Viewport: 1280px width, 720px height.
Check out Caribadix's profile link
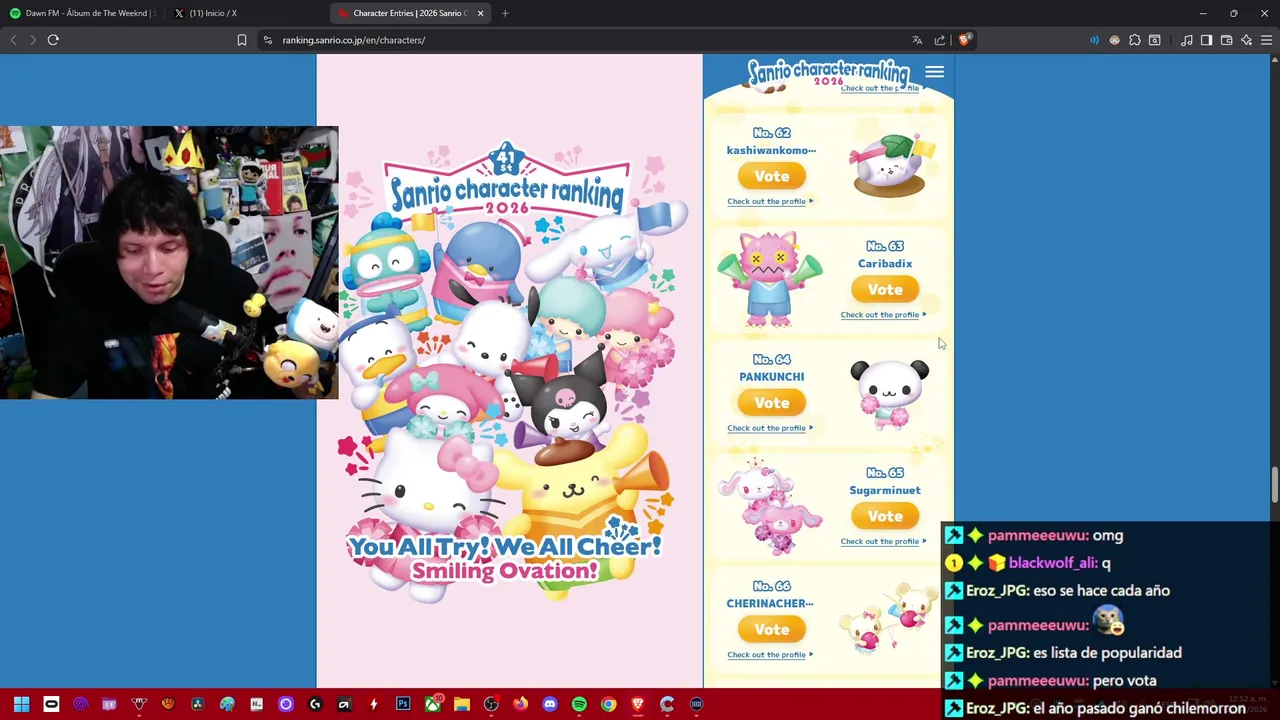click(883, 314)
